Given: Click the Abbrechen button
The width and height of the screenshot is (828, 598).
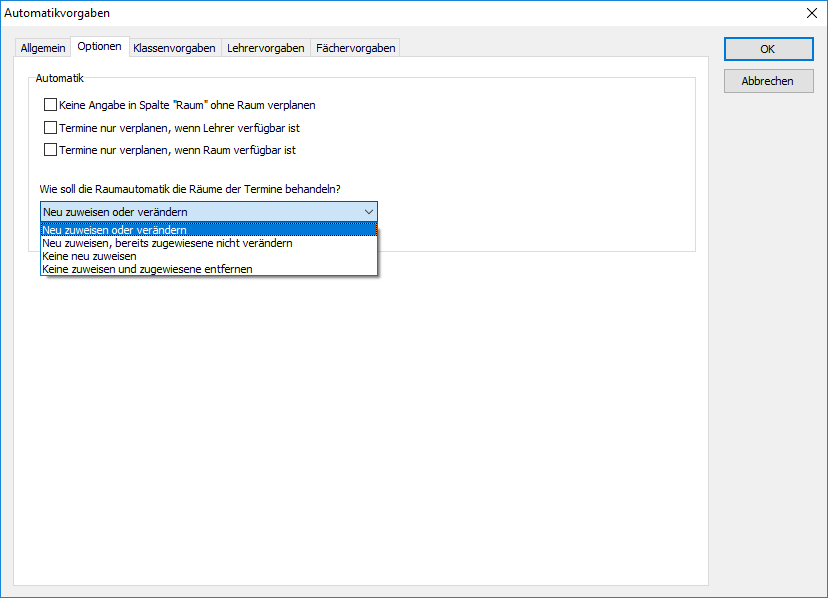Looking at the screenshot, I should click(x=768, y=81).
